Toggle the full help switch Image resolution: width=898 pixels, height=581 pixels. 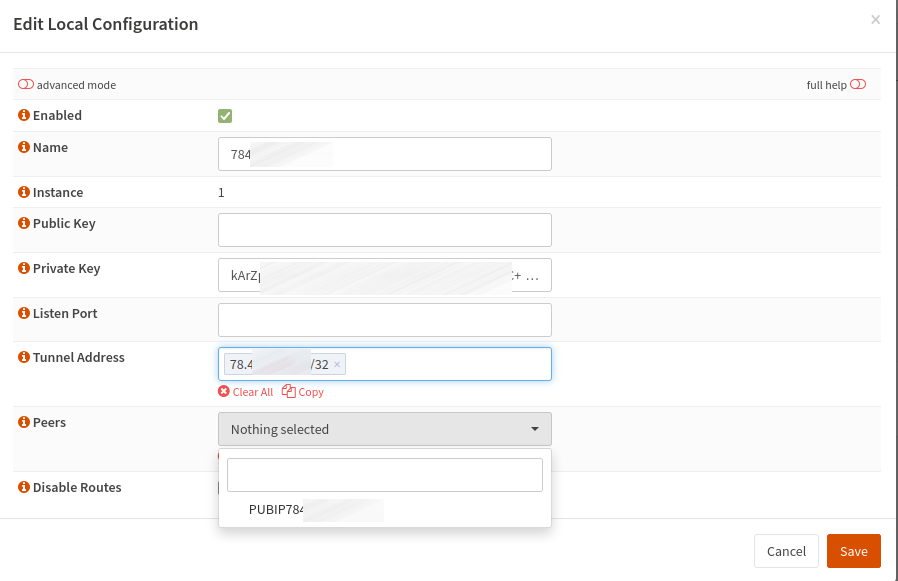click(858, 85)
